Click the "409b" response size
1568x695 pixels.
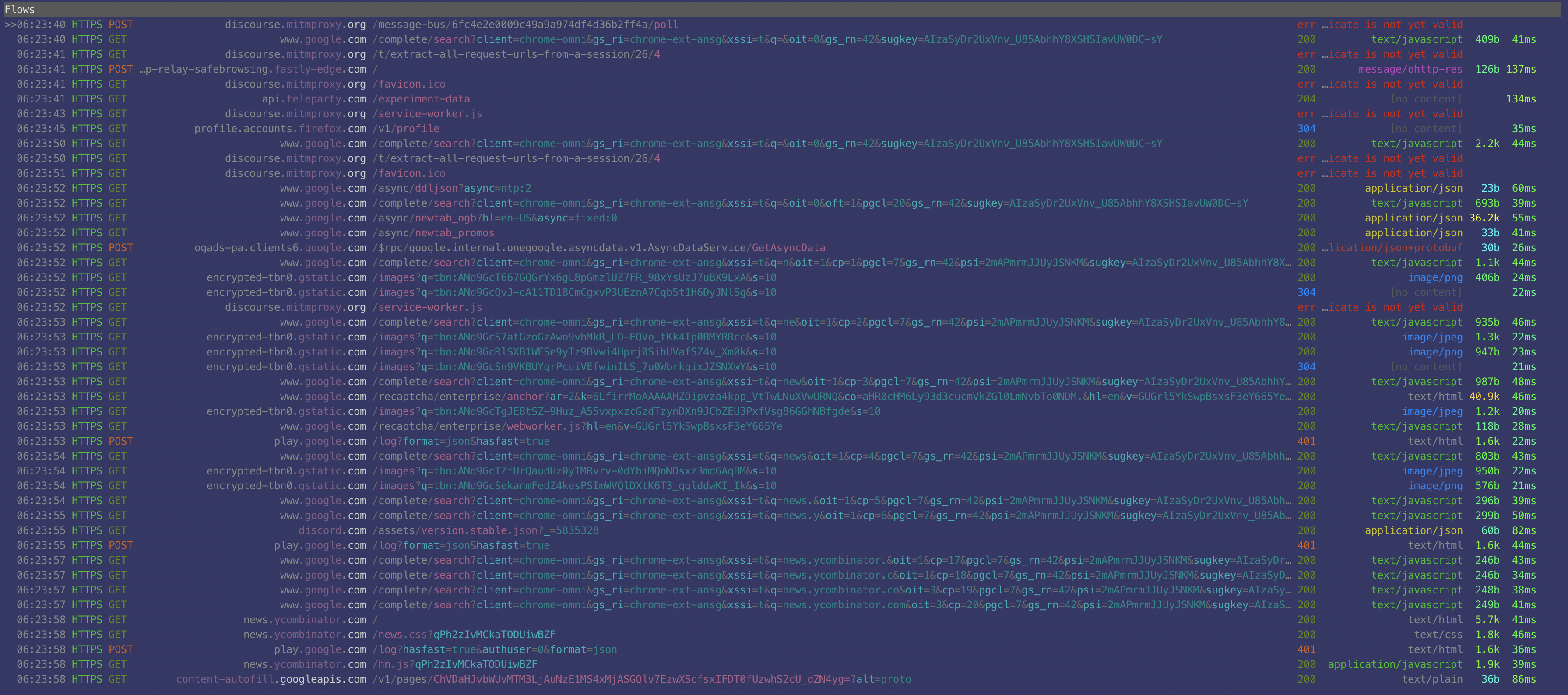coord(1487,39)
